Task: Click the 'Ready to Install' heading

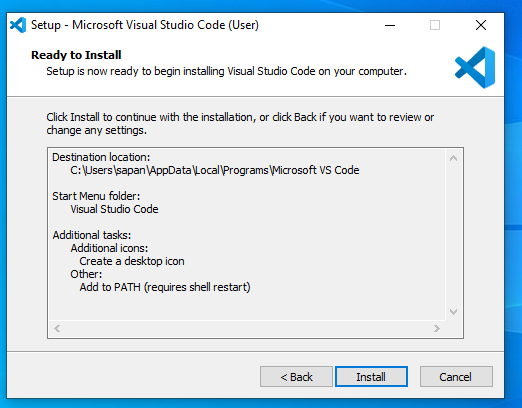Action: [x=76, y=55]
